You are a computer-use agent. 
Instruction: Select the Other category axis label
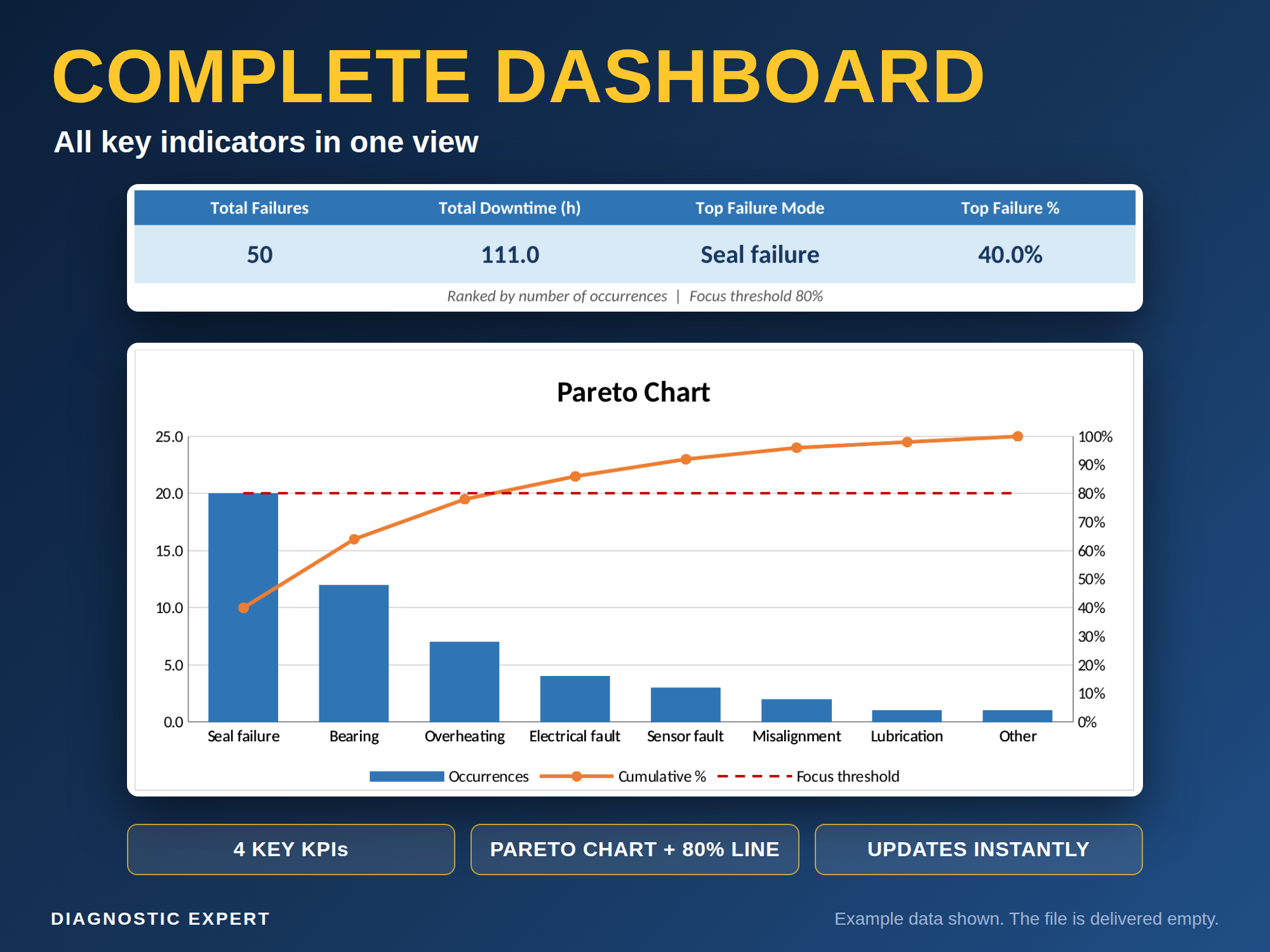pyautogui.click(x=1018, y=736)
